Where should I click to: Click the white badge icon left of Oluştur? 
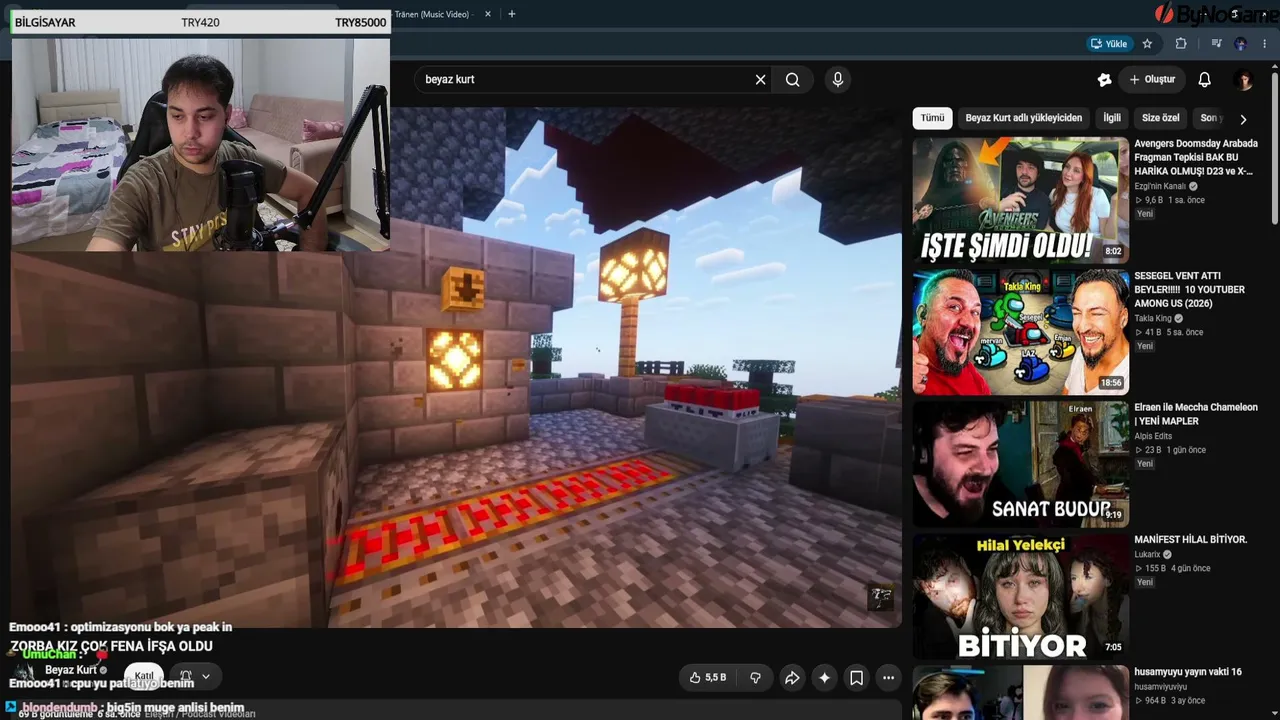tap(1105, 79)
